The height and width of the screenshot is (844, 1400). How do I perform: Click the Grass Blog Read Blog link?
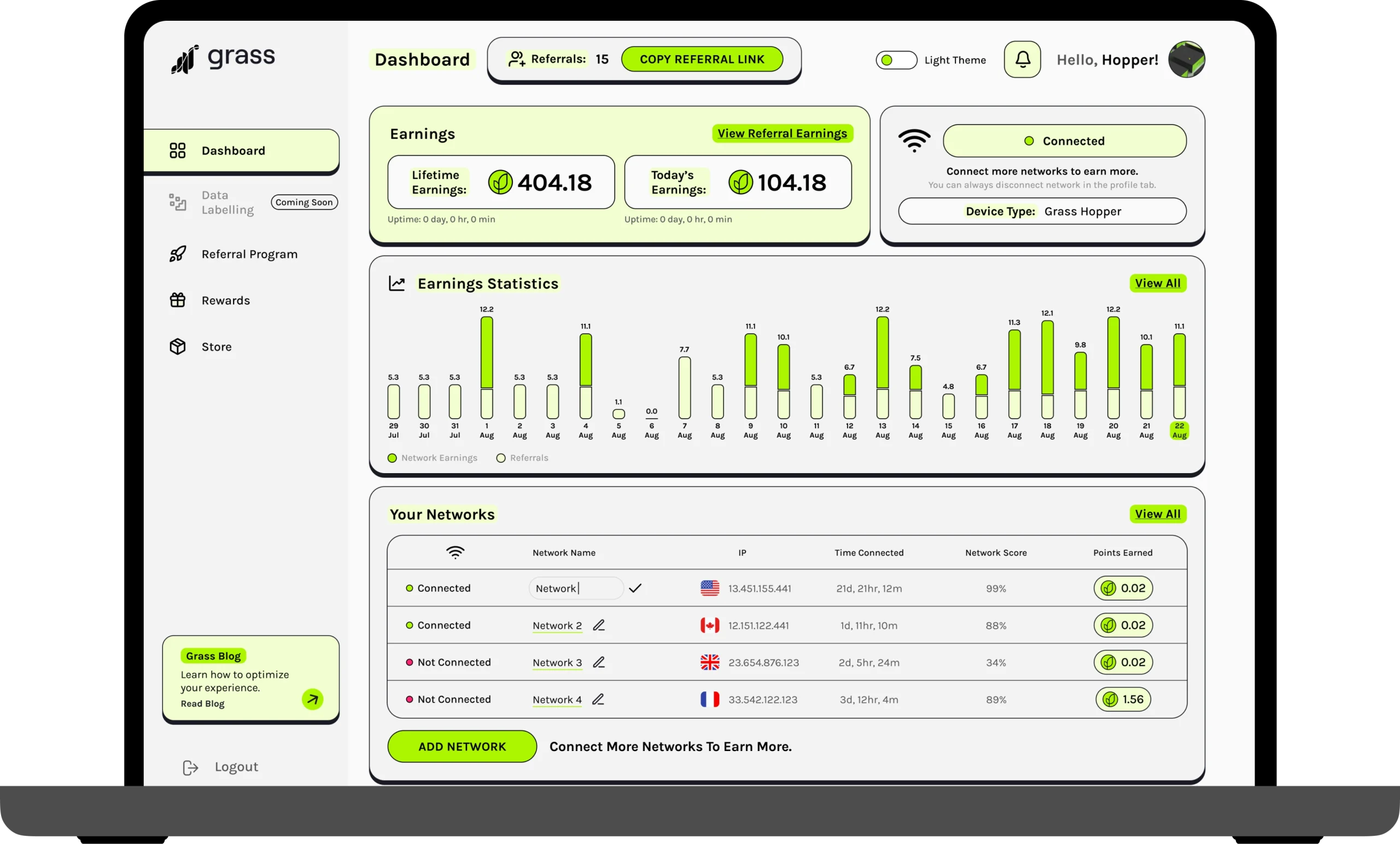point(202,703)
